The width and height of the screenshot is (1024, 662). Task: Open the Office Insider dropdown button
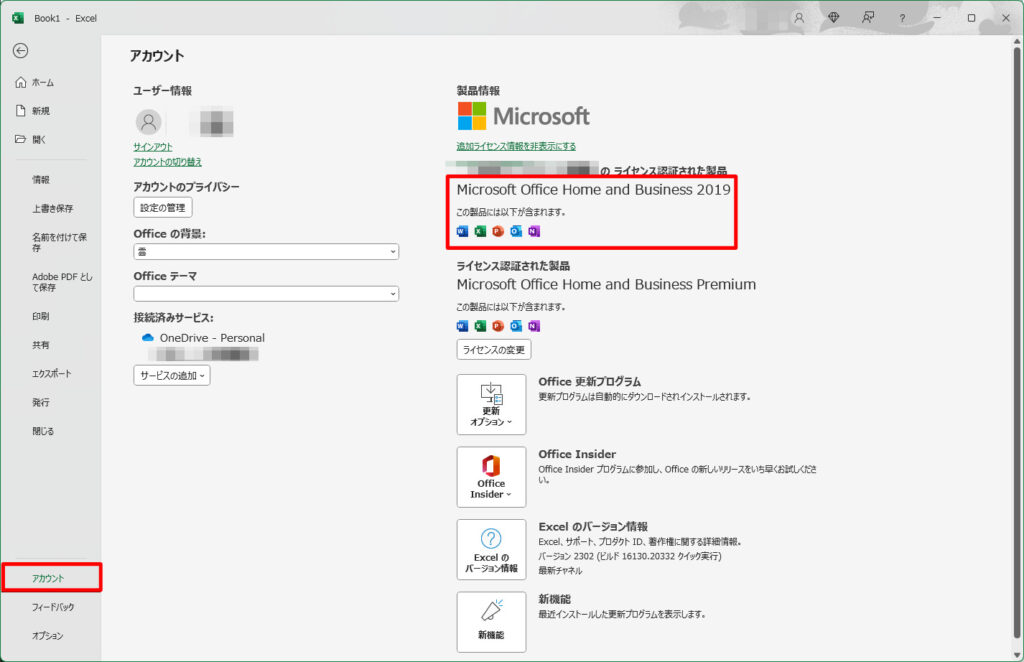pyautogui.click(x=491, y=477)
